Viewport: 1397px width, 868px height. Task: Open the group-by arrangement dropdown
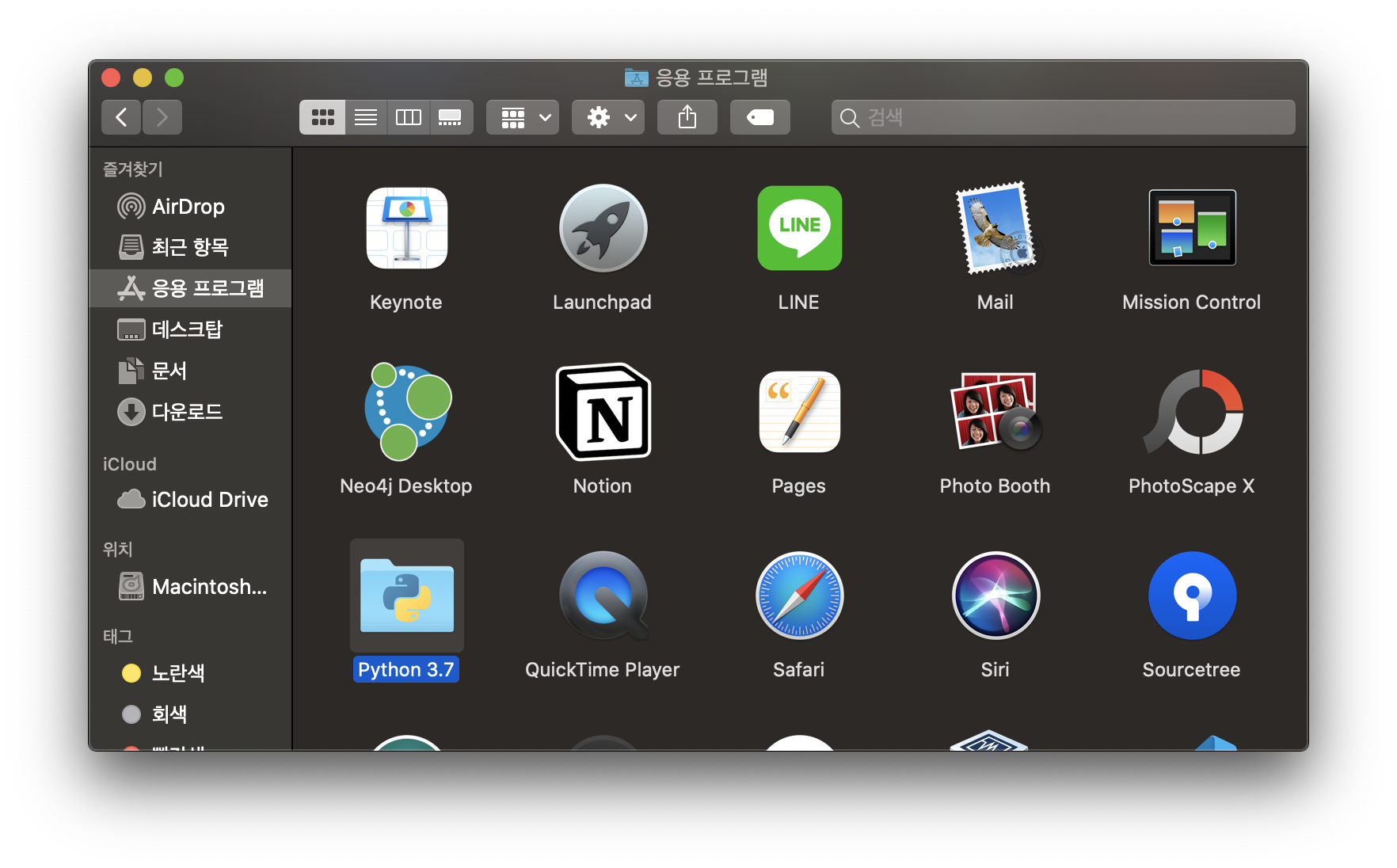(523, 117)
